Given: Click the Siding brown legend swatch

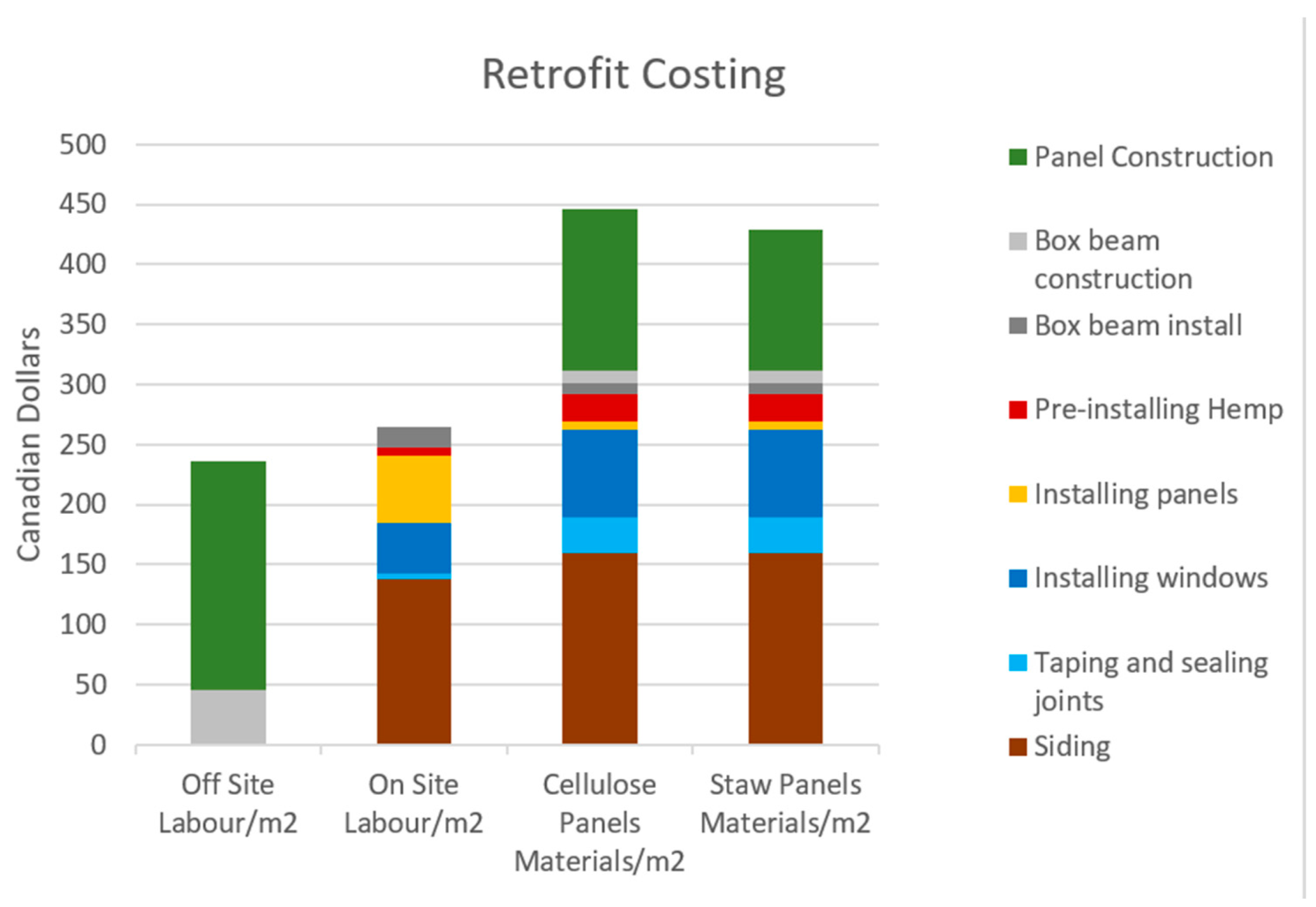Looking at the screenshot, I should [1017, 747].
